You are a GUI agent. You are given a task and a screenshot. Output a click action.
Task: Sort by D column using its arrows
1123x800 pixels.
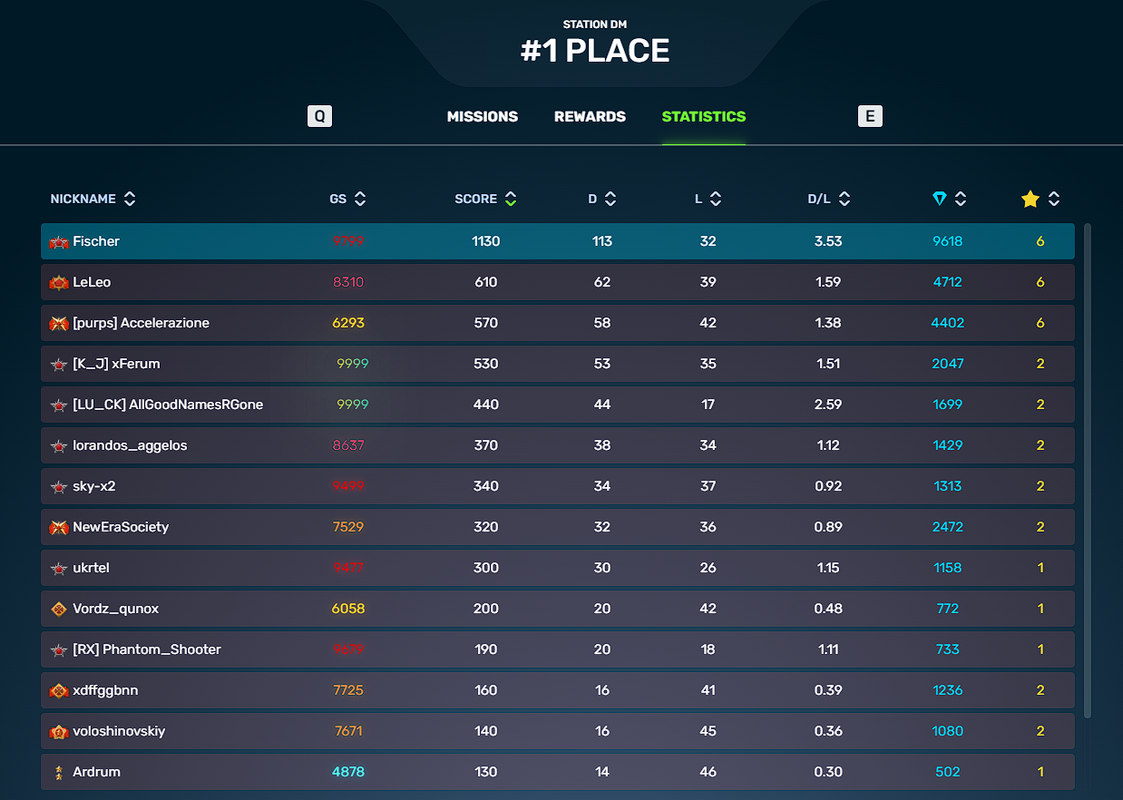[610, 198]
